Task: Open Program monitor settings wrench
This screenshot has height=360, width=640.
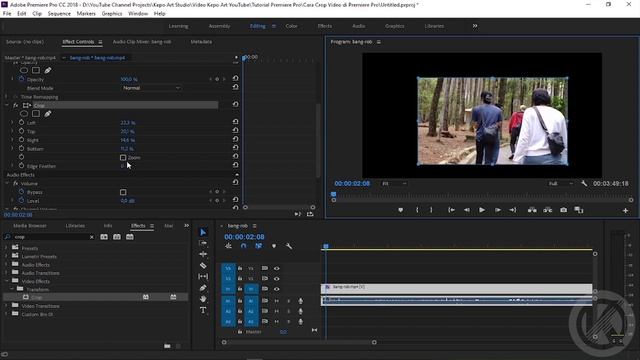Action: [584, 184]
